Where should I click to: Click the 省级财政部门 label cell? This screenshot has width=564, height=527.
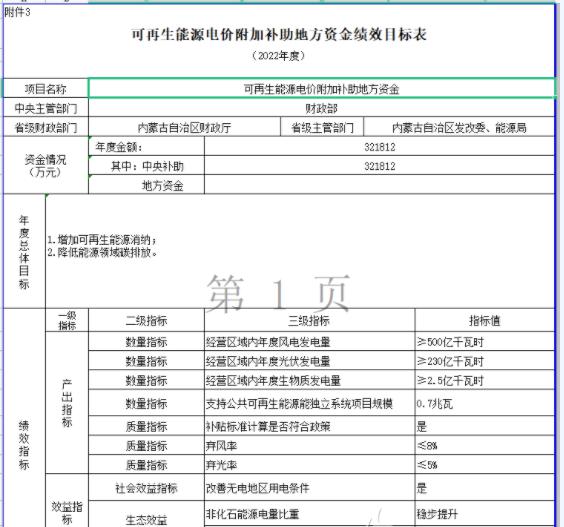(46, 127)
